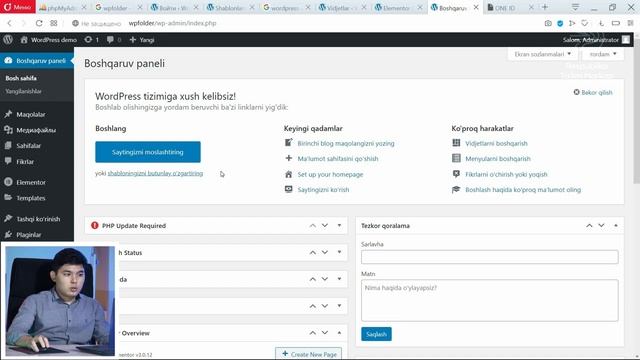Click the menus list icon
640x360 pixels.
456,158
